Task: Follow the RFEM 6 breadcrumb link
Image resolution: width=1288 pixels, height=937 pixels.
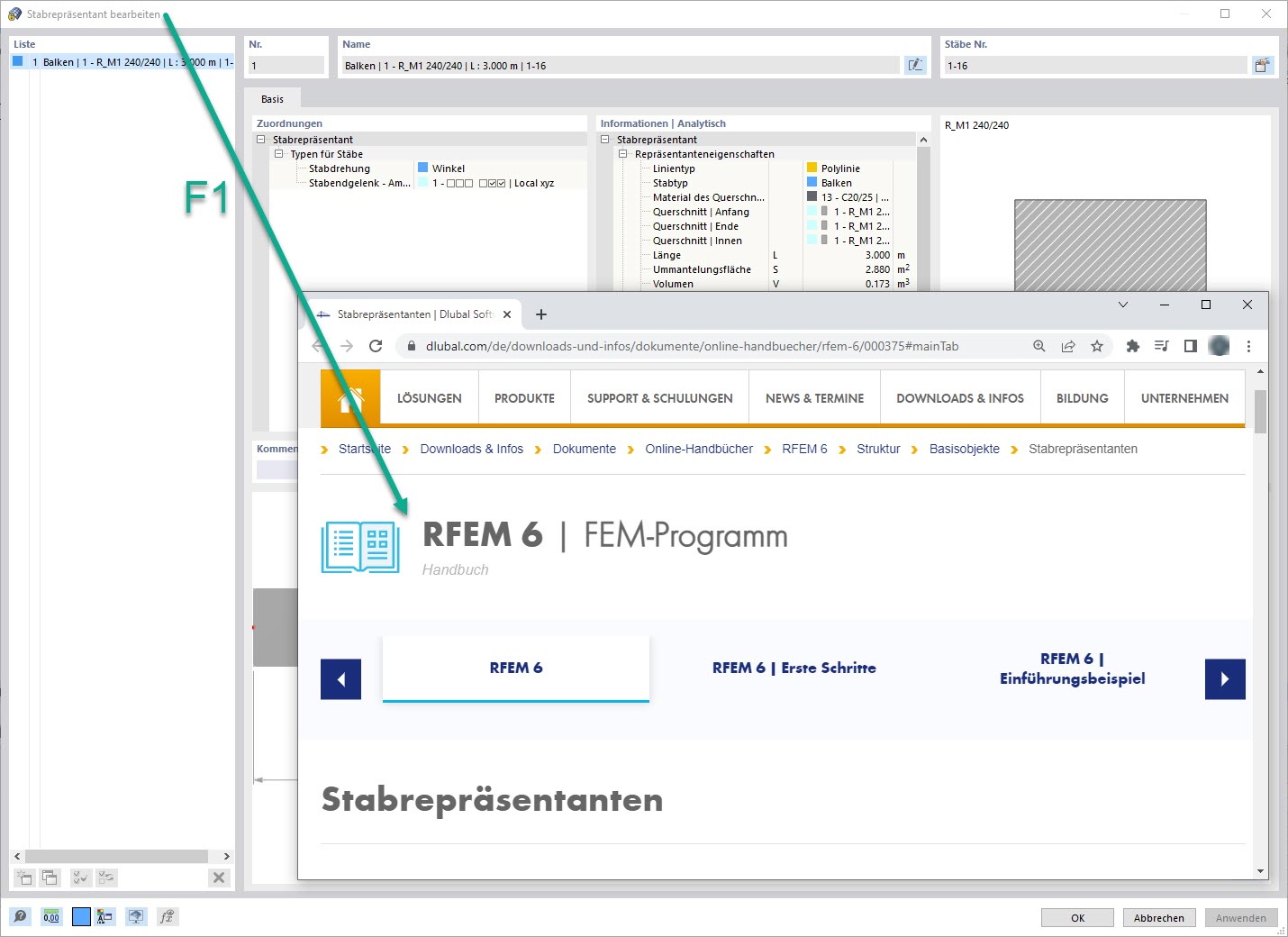Action: [804, 449]
